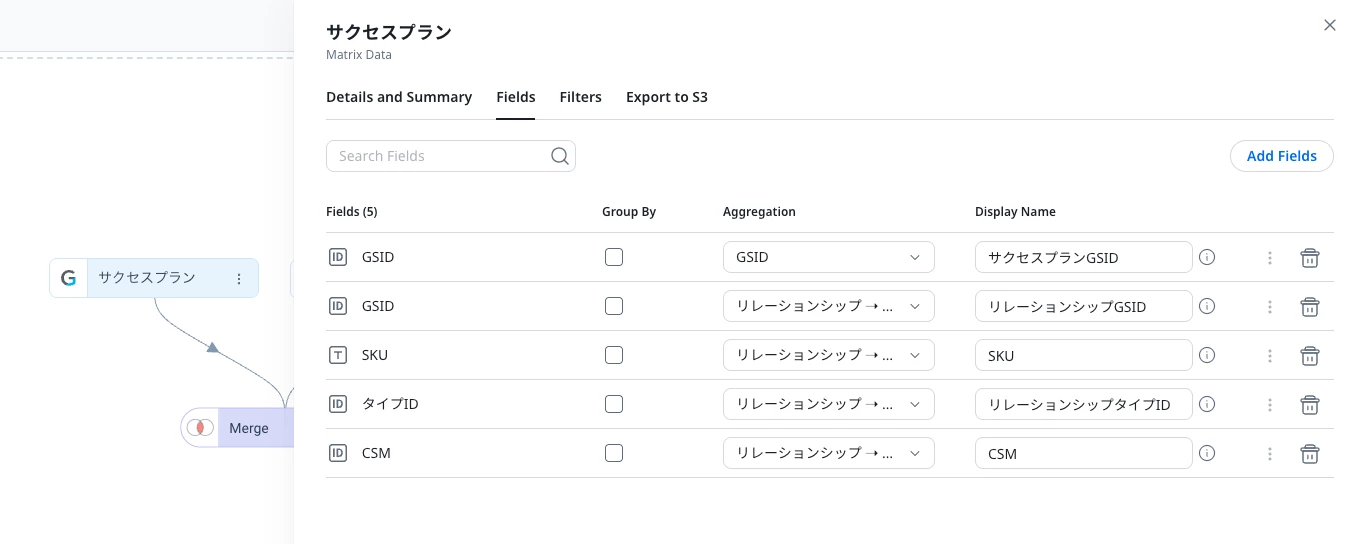This screenshot has width=1358, height=544.
Task: Open aggregation dropdown for CSM row
Action: coord(828,453)
